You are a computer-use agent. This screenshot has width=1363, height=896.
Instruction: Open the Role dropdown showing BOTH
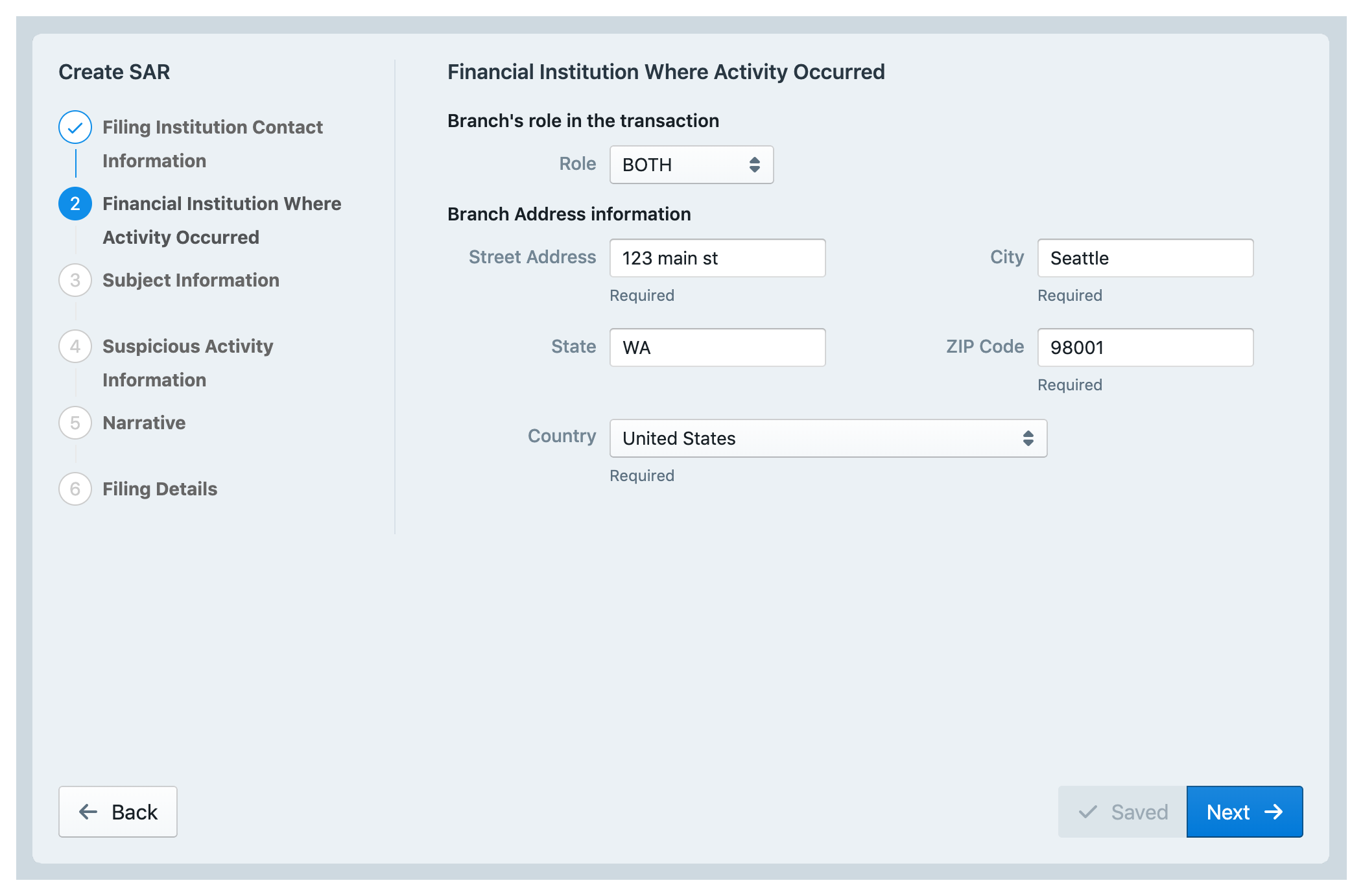coord(691,165)
